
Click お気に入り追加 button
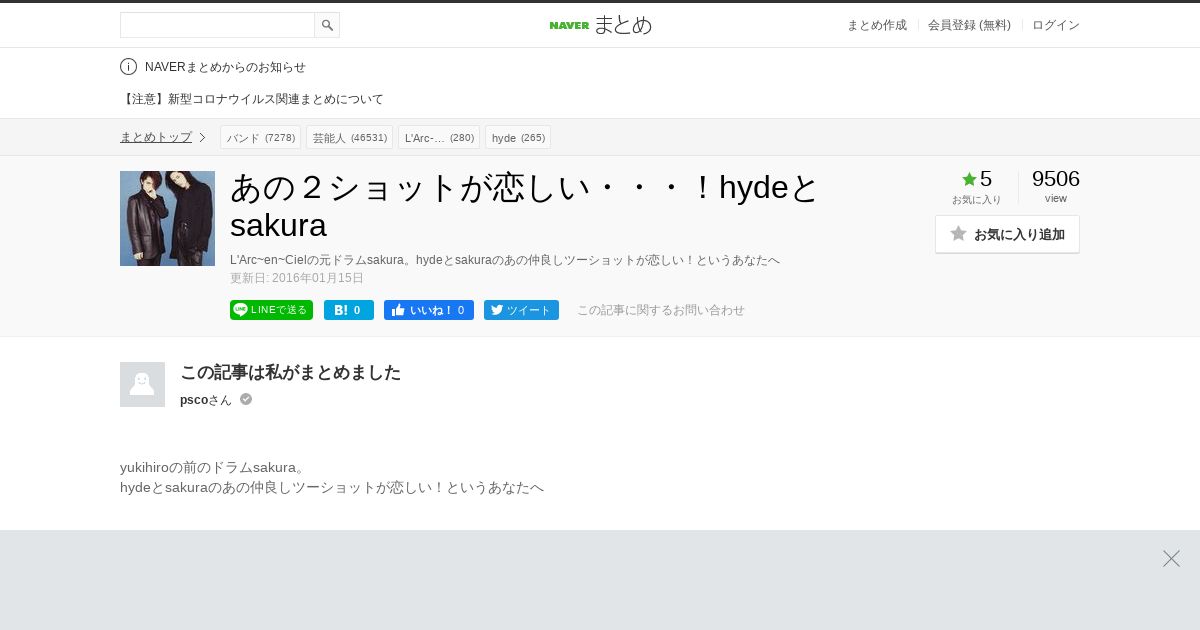click(x=1007, y=234)
